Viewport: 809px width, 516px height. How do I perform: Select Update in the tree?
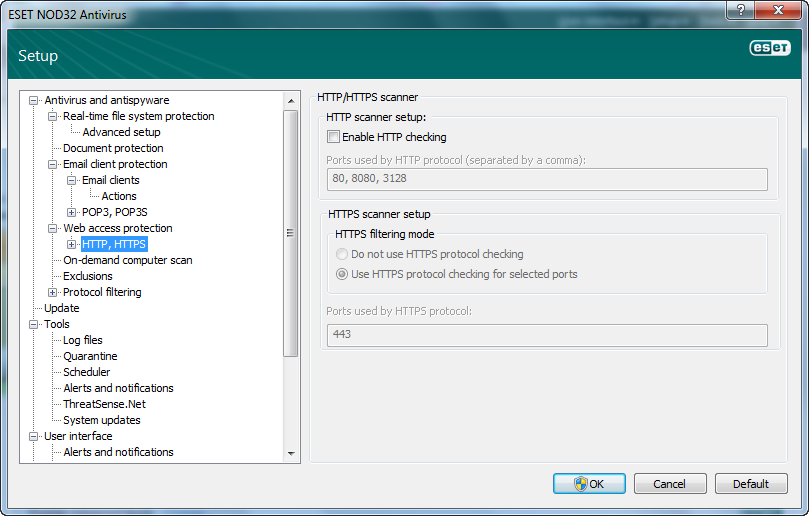pos(61,308)
